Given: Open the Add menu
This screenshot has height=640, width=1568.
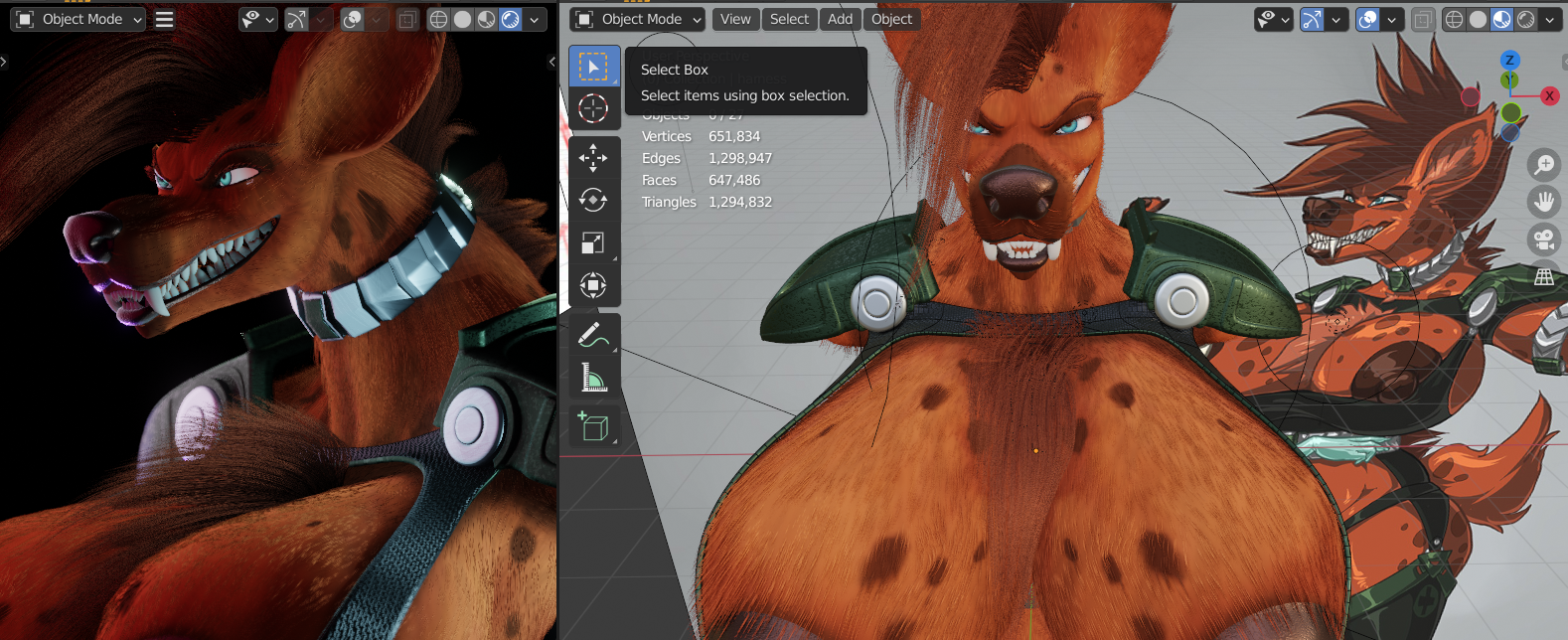Looking at the screenshot, I should pos(840,19).
